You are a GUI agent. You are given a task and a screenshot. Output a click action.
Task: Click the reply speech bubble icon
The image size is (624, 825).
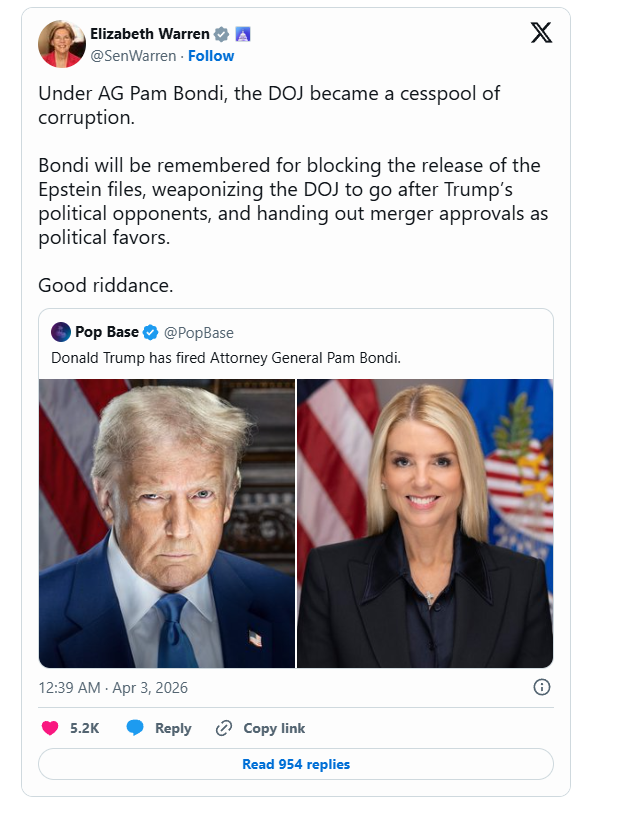click(x=135, y=728)
